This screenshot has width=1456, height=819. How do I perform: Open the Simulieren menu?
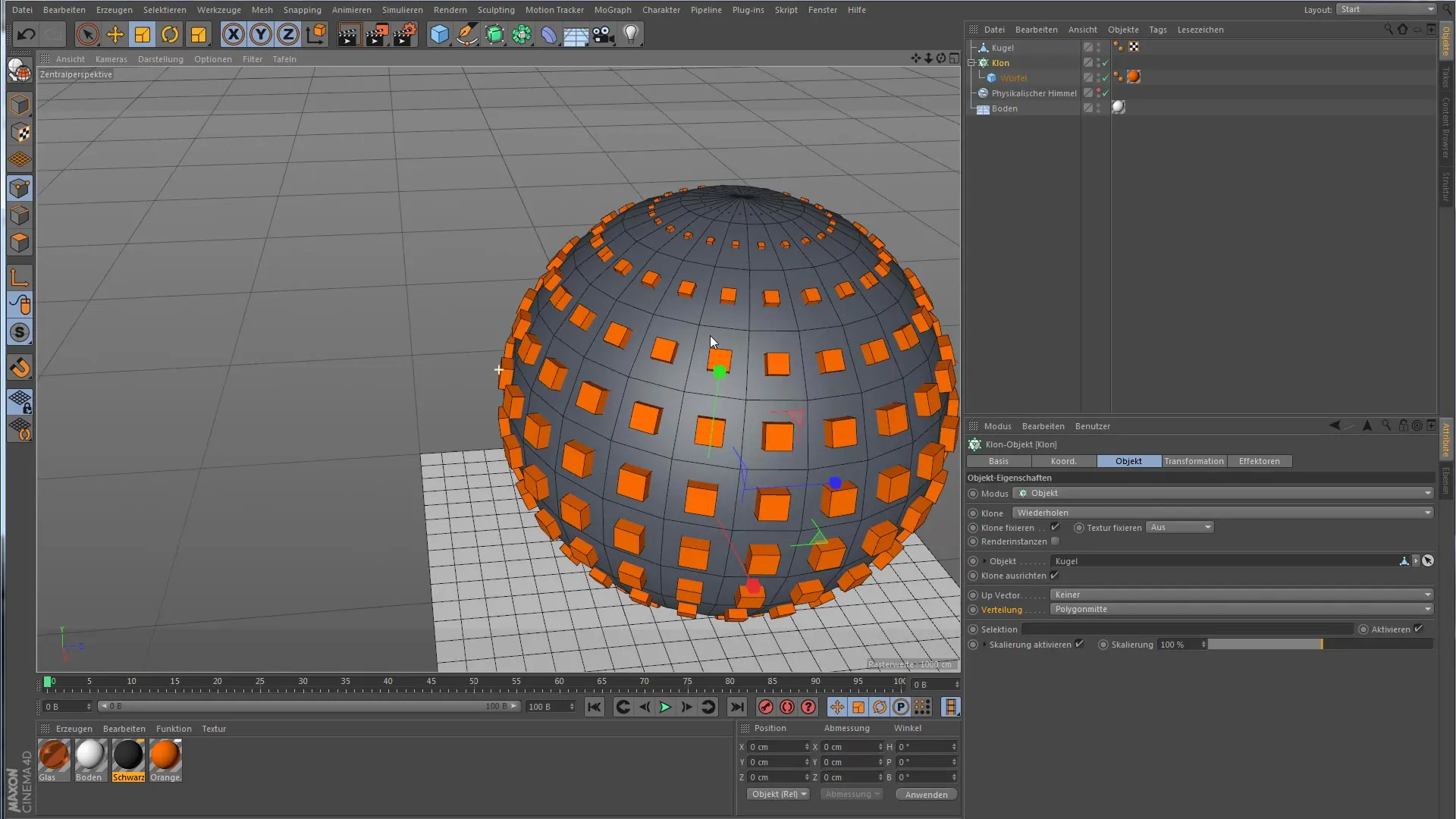tap(403, 10)
